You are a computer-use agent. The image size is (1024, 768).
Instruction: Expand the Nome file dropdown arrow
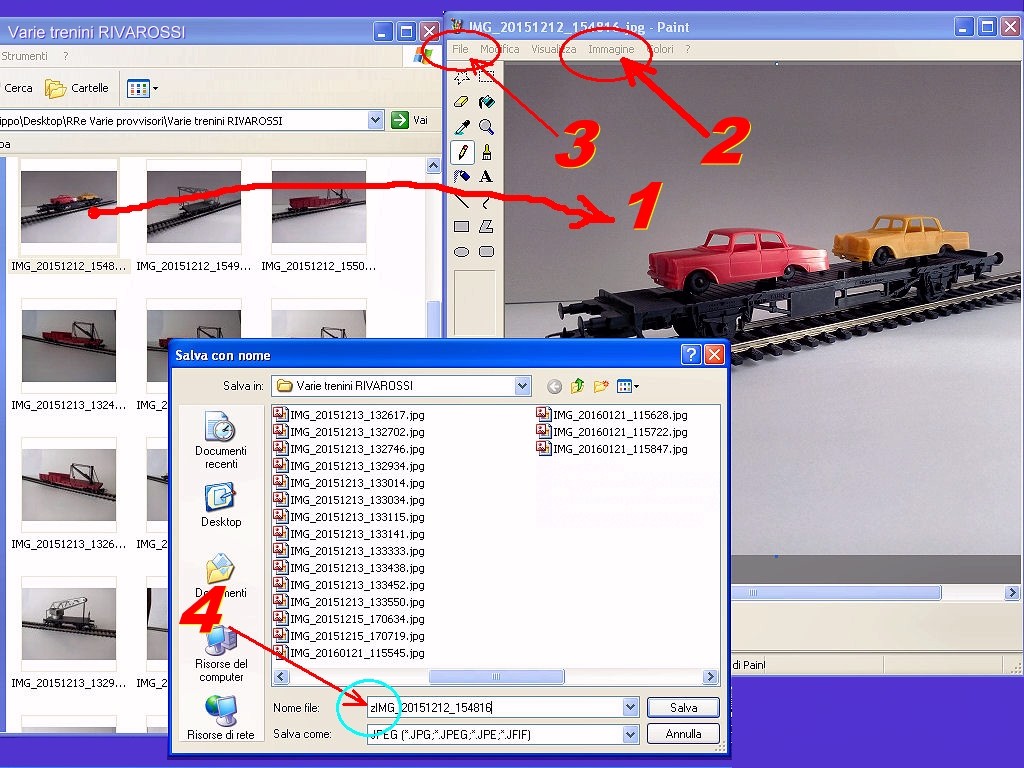(x=630, y=707)
